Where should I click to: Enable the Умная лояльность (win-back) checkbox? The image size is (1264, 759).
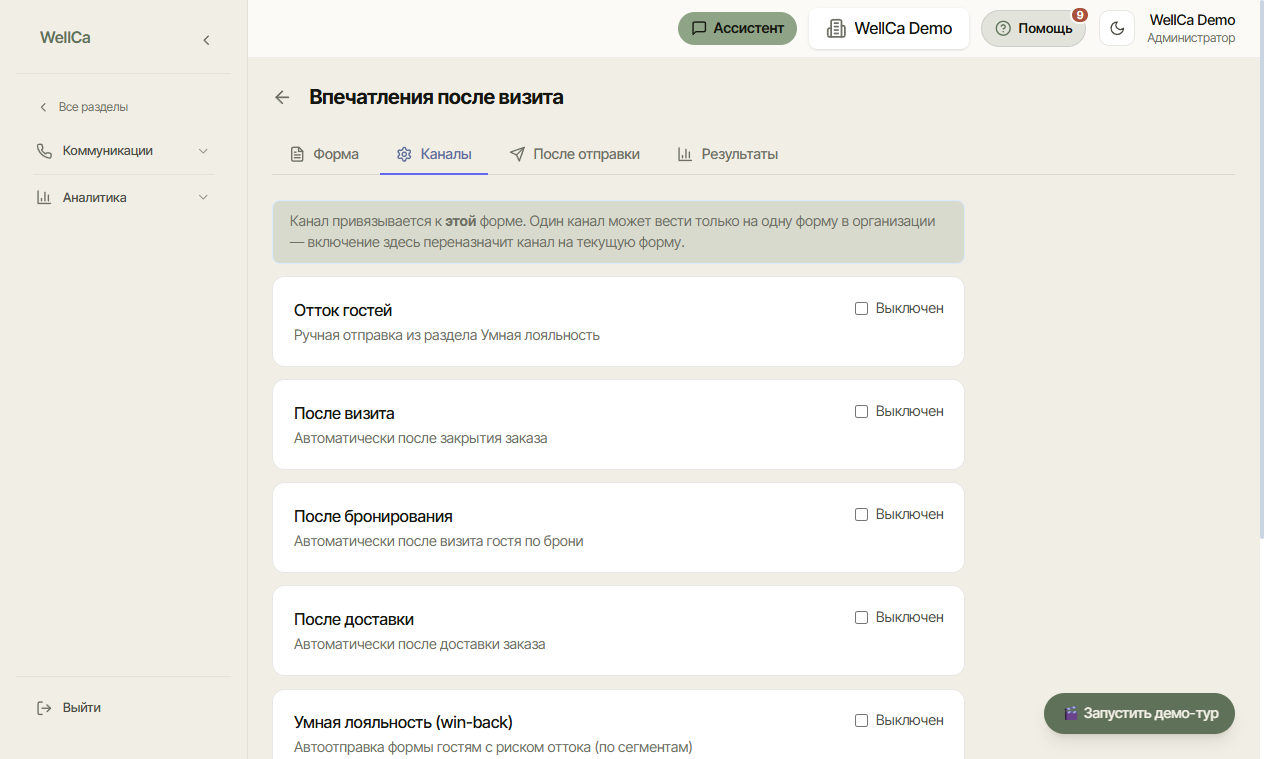pyautogui.click(x=861, y=721)
